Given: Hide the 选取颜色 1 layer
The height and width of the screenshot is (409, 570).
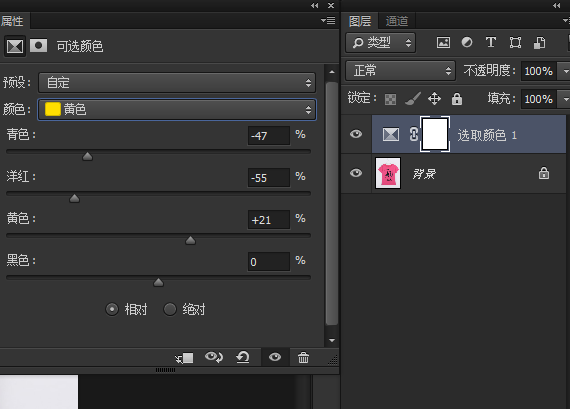Looking at the screenshot, I should coord(356,134).
